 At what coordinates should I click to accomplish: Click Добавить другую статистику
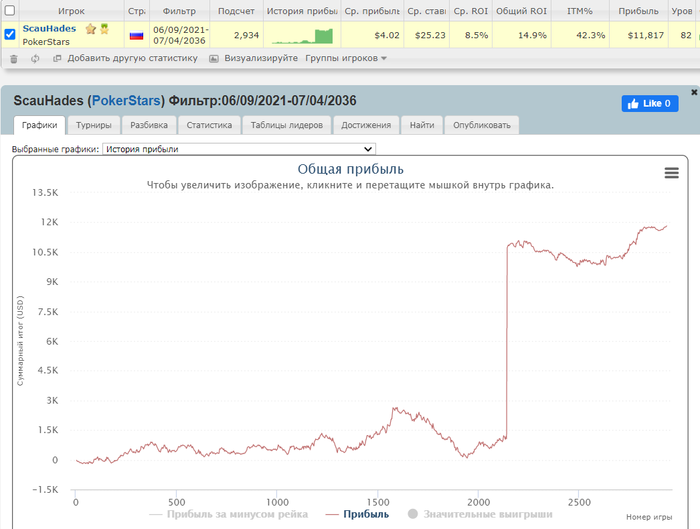(x=133, y=58)
